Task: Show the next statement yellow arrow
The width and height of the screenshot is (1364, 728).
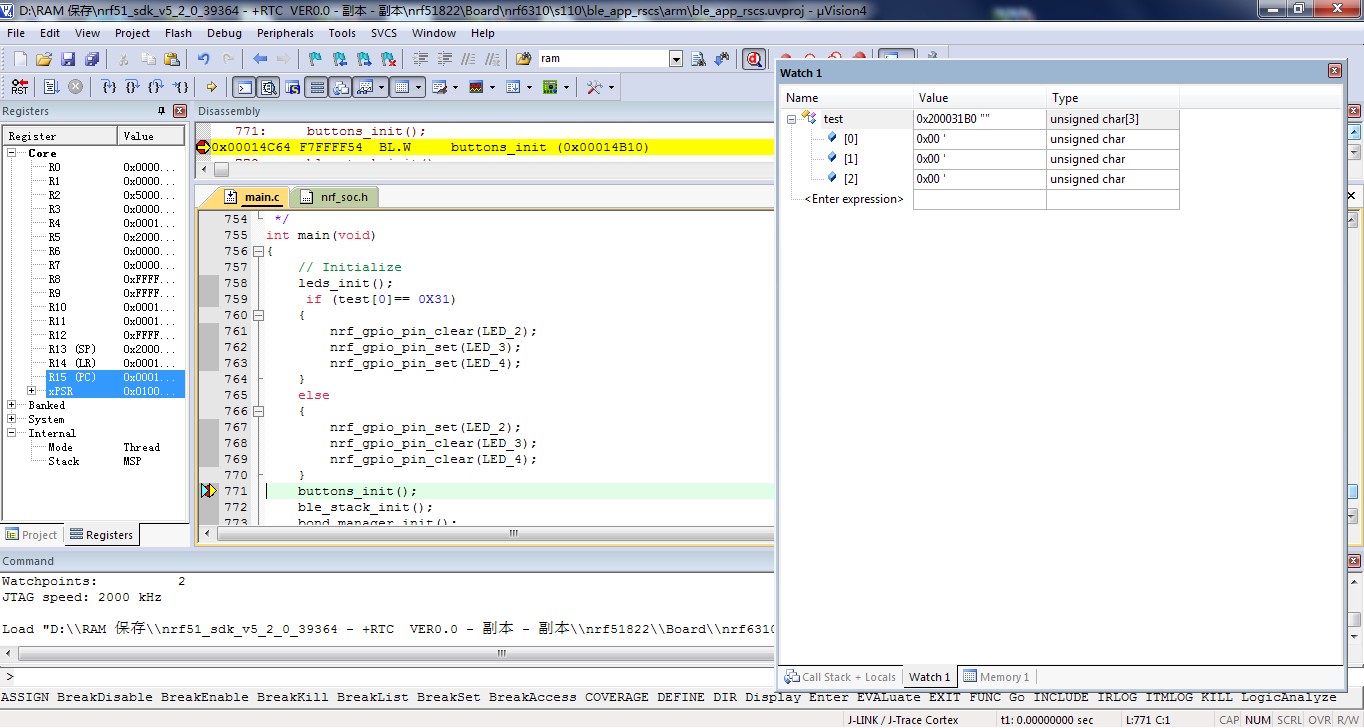Action: (x=212, y=87)
